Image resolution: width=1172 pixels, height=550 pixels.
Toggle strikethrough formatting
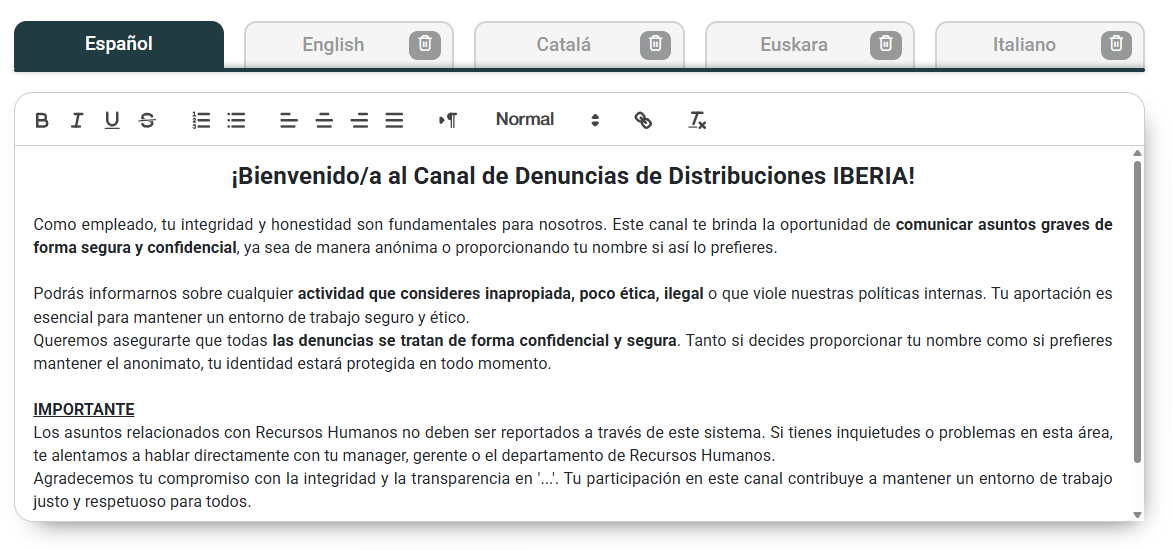coord(147,120)
